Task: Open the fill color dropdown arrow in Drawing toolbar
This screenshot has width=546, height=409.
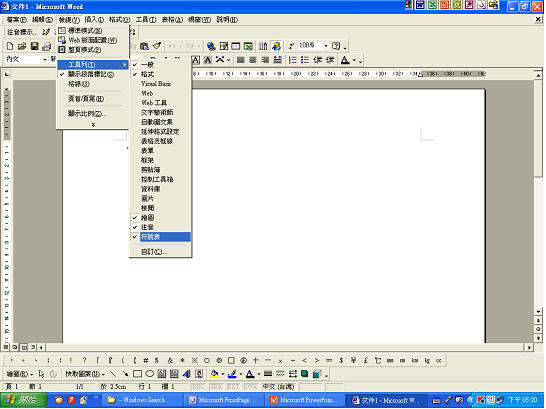Action: (x=223, y=374)
